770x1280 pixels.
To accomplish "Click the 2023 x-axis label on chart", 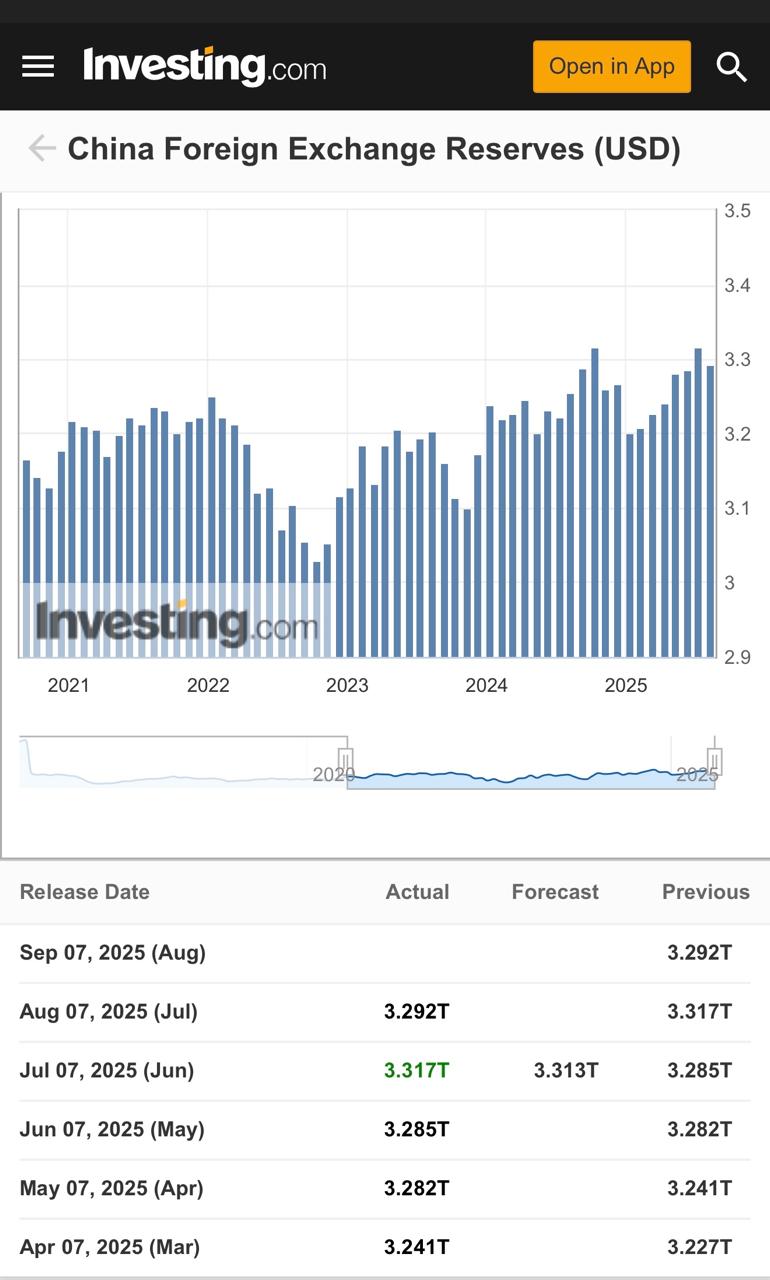I will click(x=347, y=686).
